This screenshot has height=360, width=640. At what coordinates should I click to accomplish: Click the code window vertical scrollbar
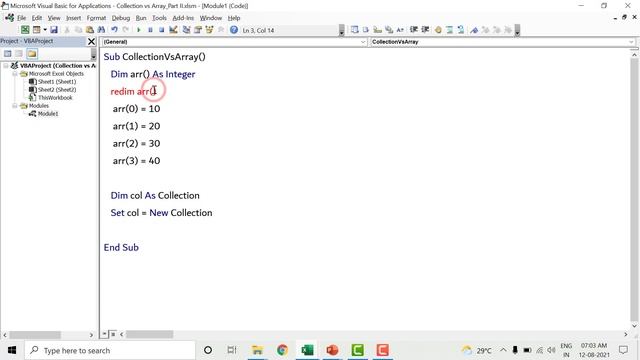(634, 190)
